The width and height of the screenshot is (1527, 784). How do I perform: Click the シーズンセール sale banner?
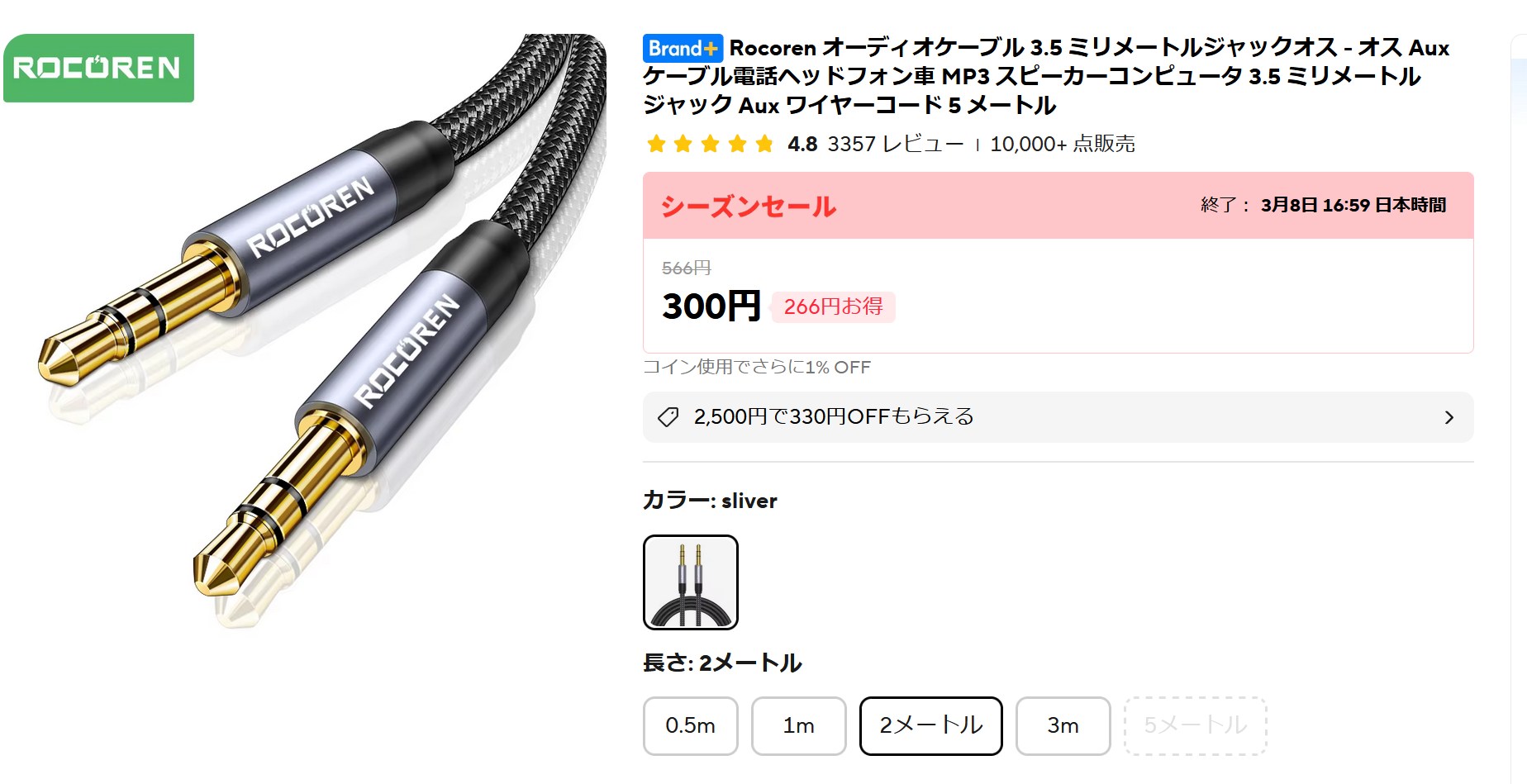point(1058,205)
